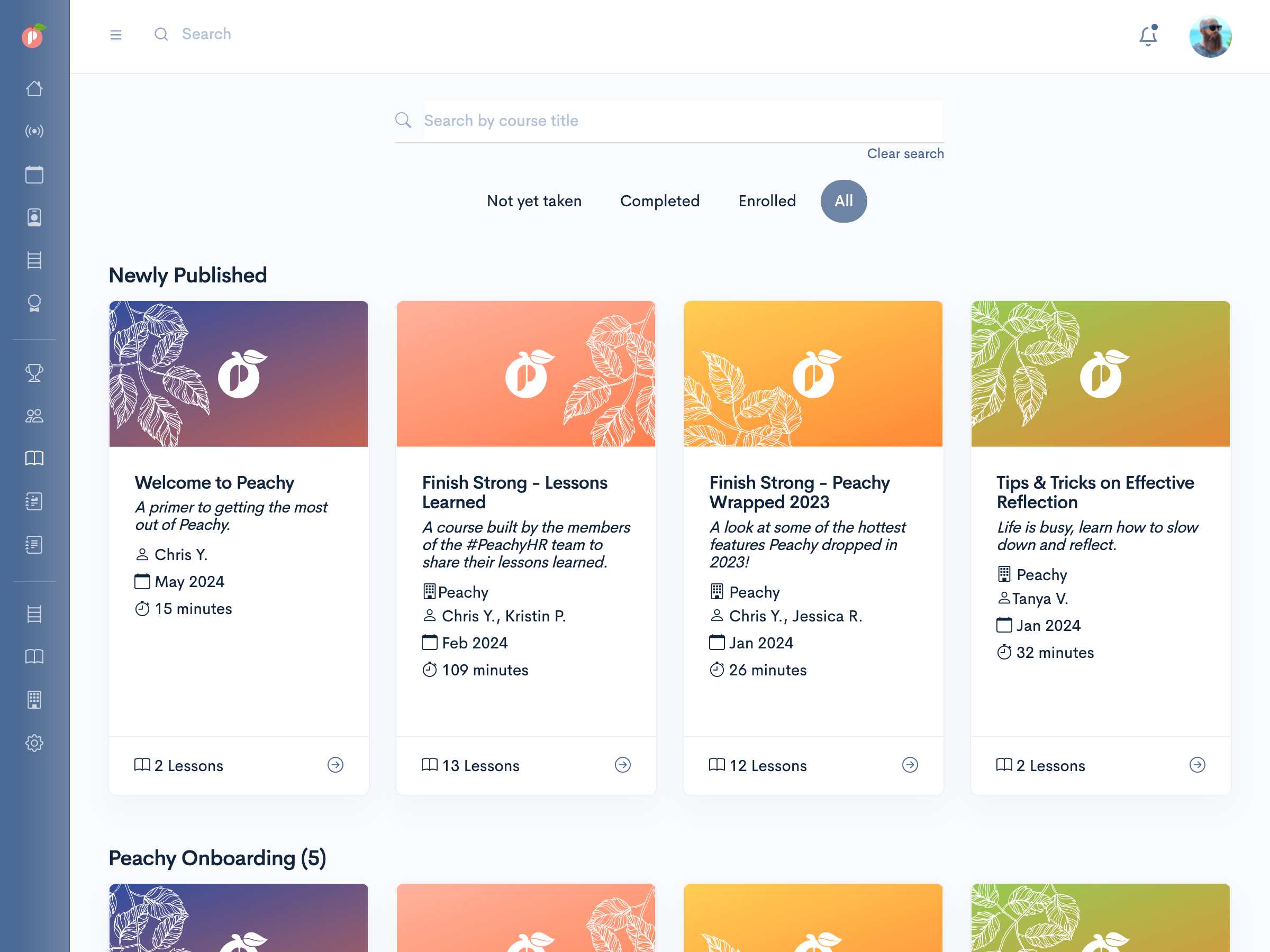Open the checklist notebook icon in sidebar
This screenshot has width=1270, height=952.
34,501
